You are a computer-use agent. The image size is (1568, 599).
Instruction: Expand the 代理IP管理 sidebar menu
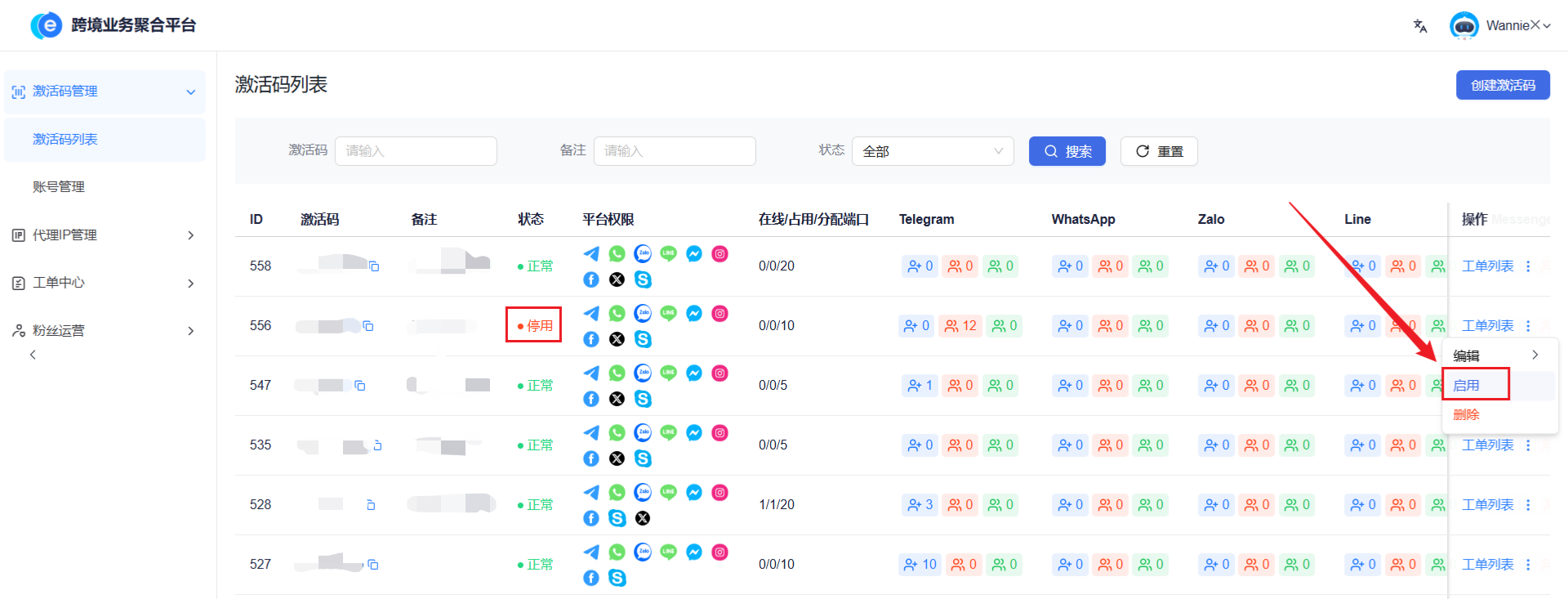[105, 235]
